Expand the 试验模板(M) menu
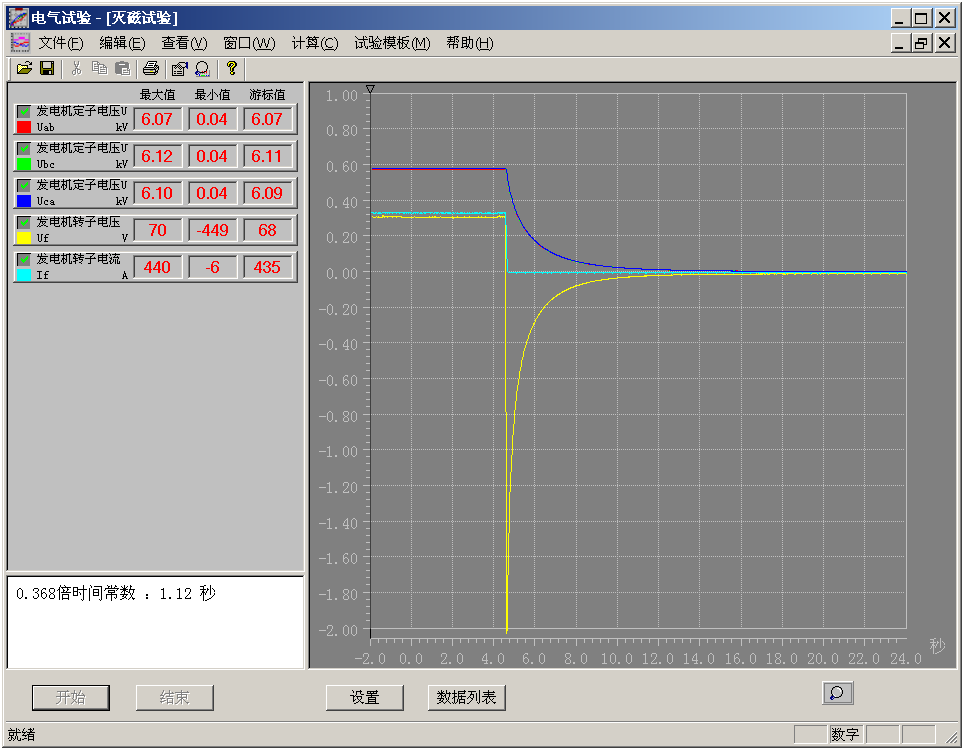 click(391, 43)
